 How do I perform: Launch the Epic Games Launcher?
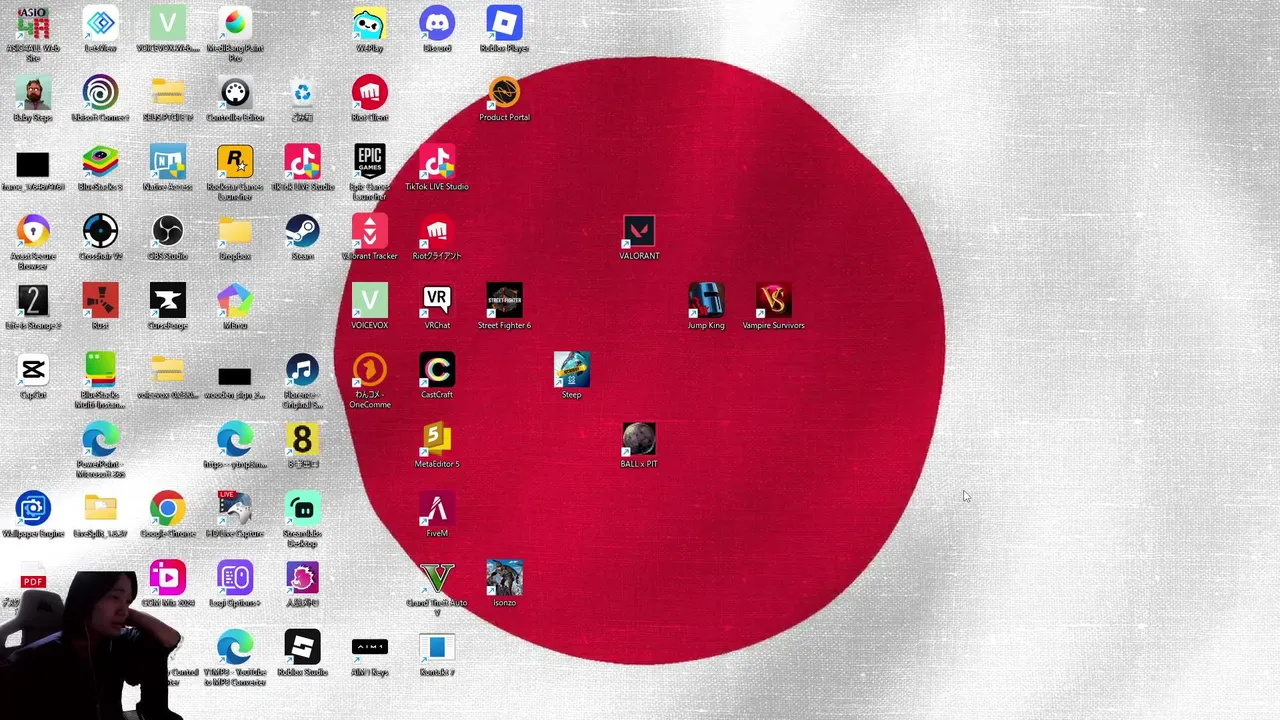(369, 162)
